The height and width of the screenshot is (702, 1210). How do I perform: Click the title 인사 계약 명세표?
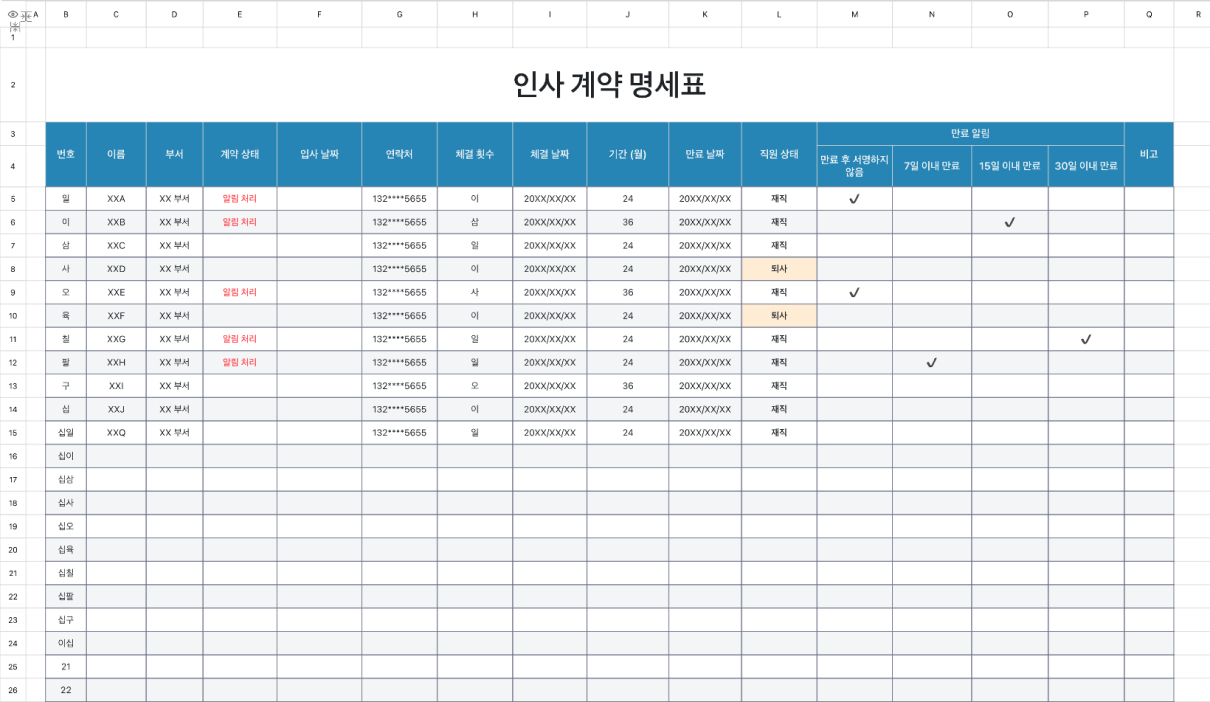point(609,85)
